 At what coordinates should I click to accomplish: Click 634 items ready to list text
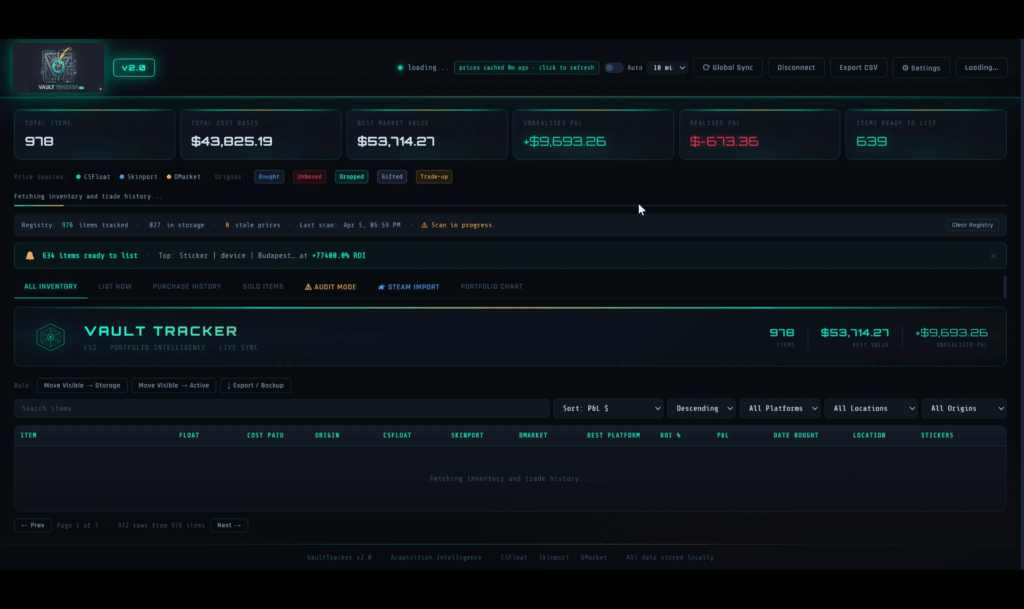(x=90, y=256)
